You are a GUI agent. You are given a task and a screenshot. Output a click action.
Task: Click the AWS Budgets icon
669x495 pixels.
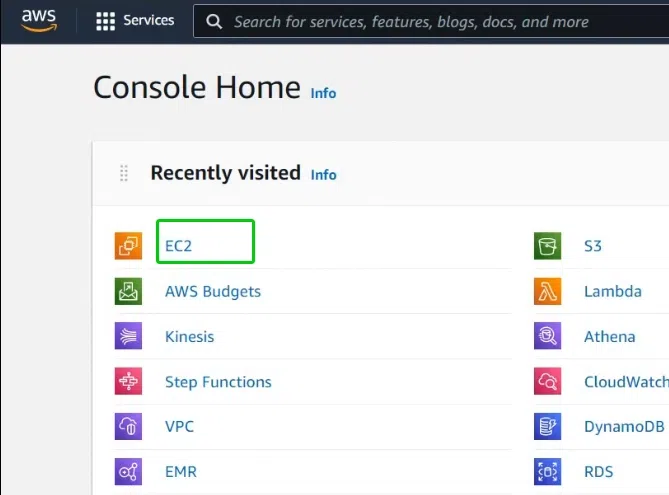[128, 291]
